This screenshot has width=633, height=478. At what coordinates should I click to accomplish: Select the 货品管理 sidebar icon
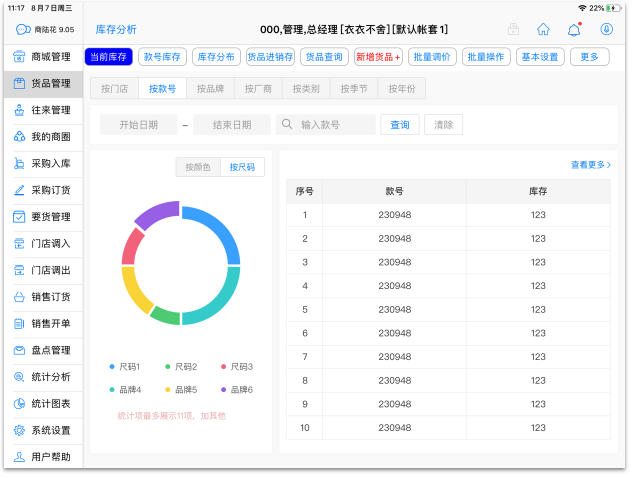(x=19, y=84)
